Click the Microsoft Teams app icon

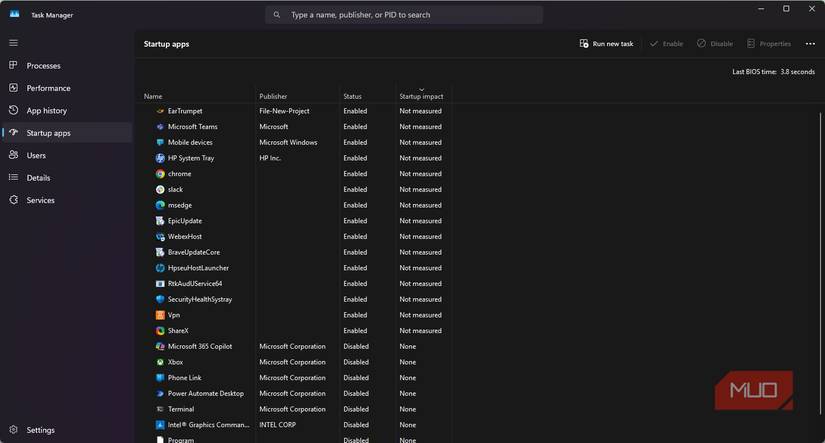point(160,127)
